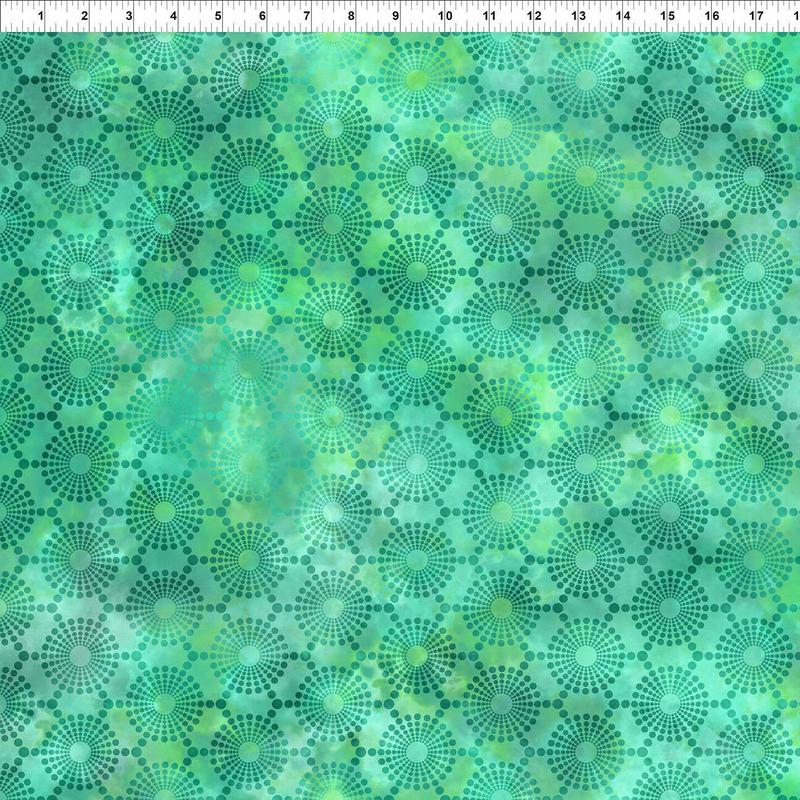The width and height of the screenshot is (800, 800).
Task: Click the ruler number 5
Action: (218, 16)
